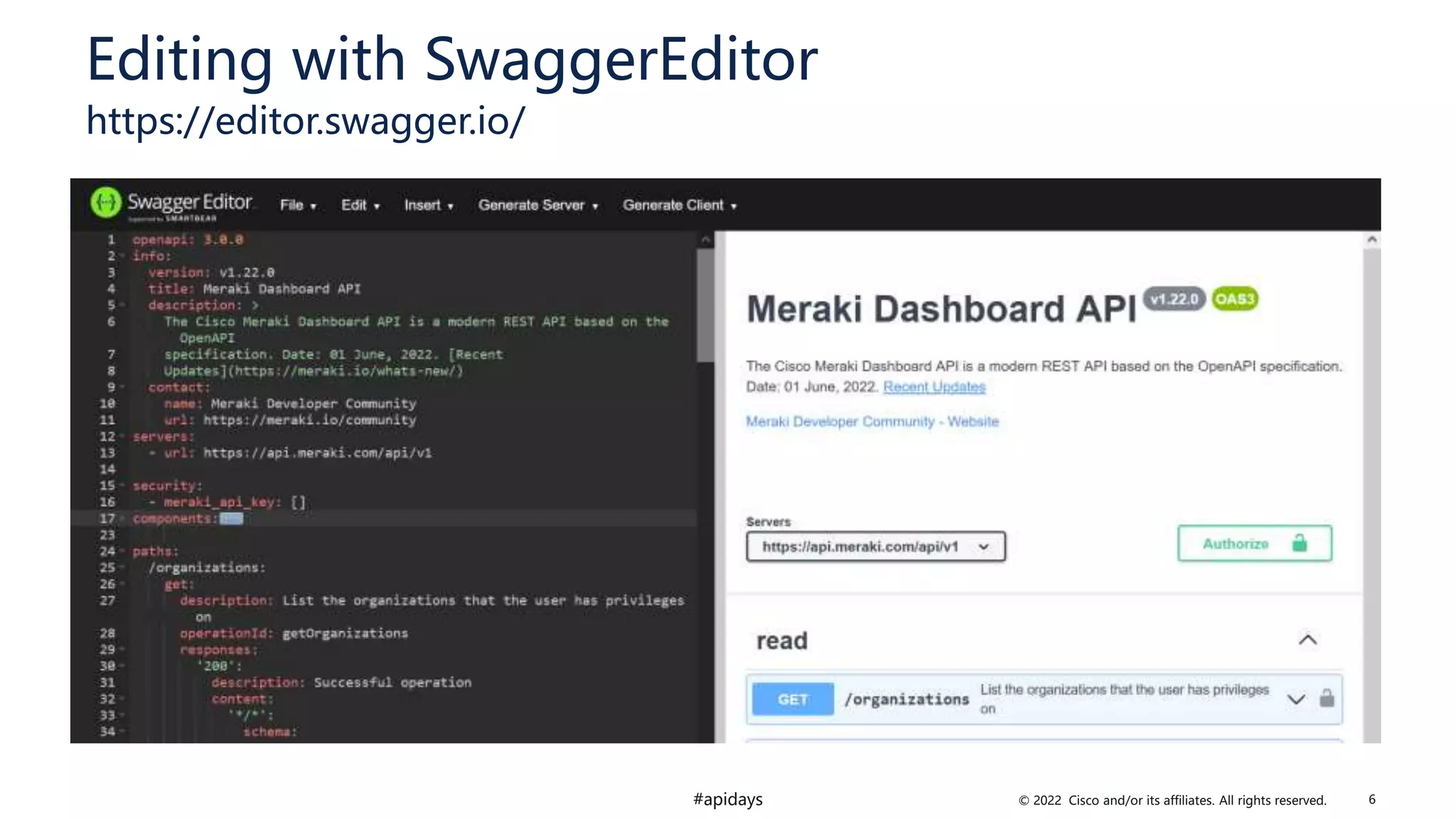Click 'operationId: getOrganizations' line

294,633
